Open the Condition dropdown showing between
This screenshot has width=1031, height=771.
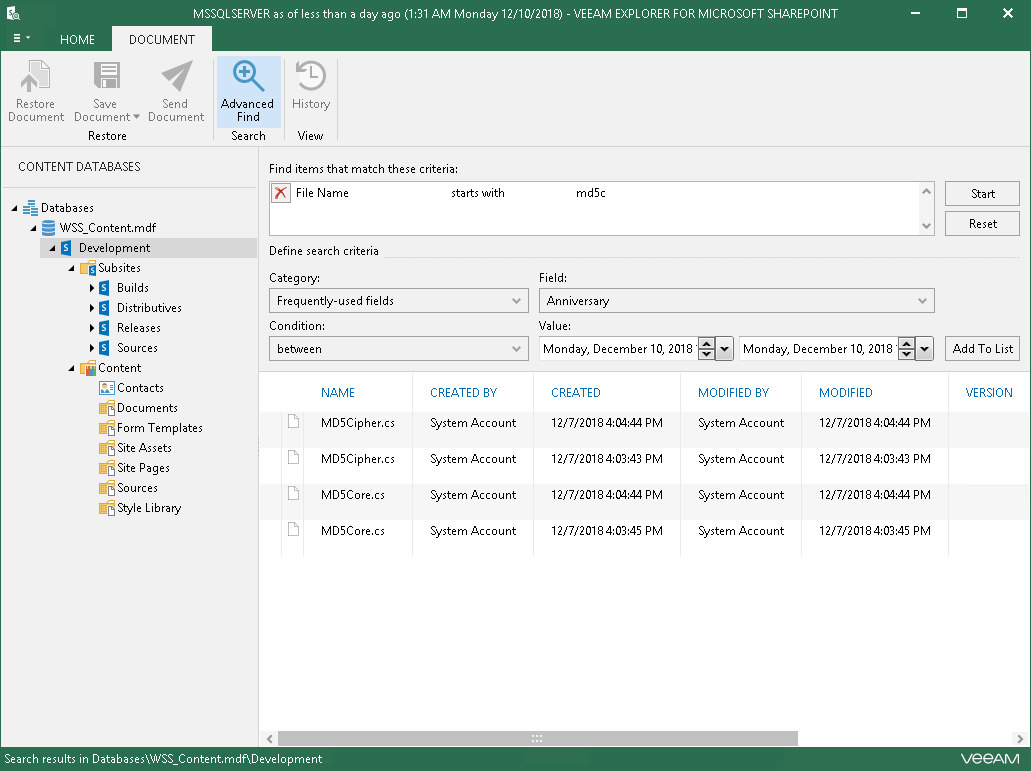tap(398, 349)
